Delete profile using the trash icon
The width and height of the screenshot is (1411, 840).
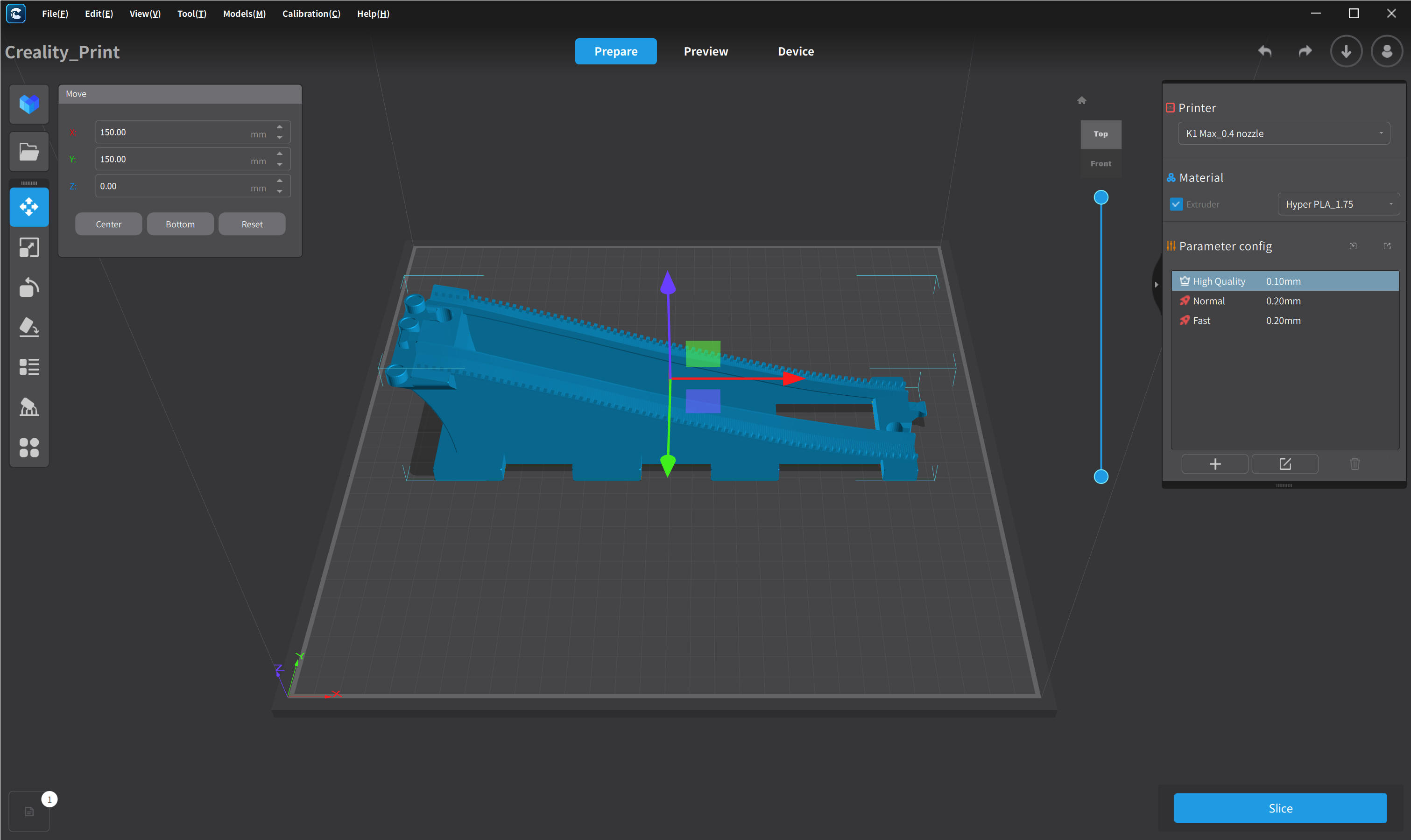1355,464
